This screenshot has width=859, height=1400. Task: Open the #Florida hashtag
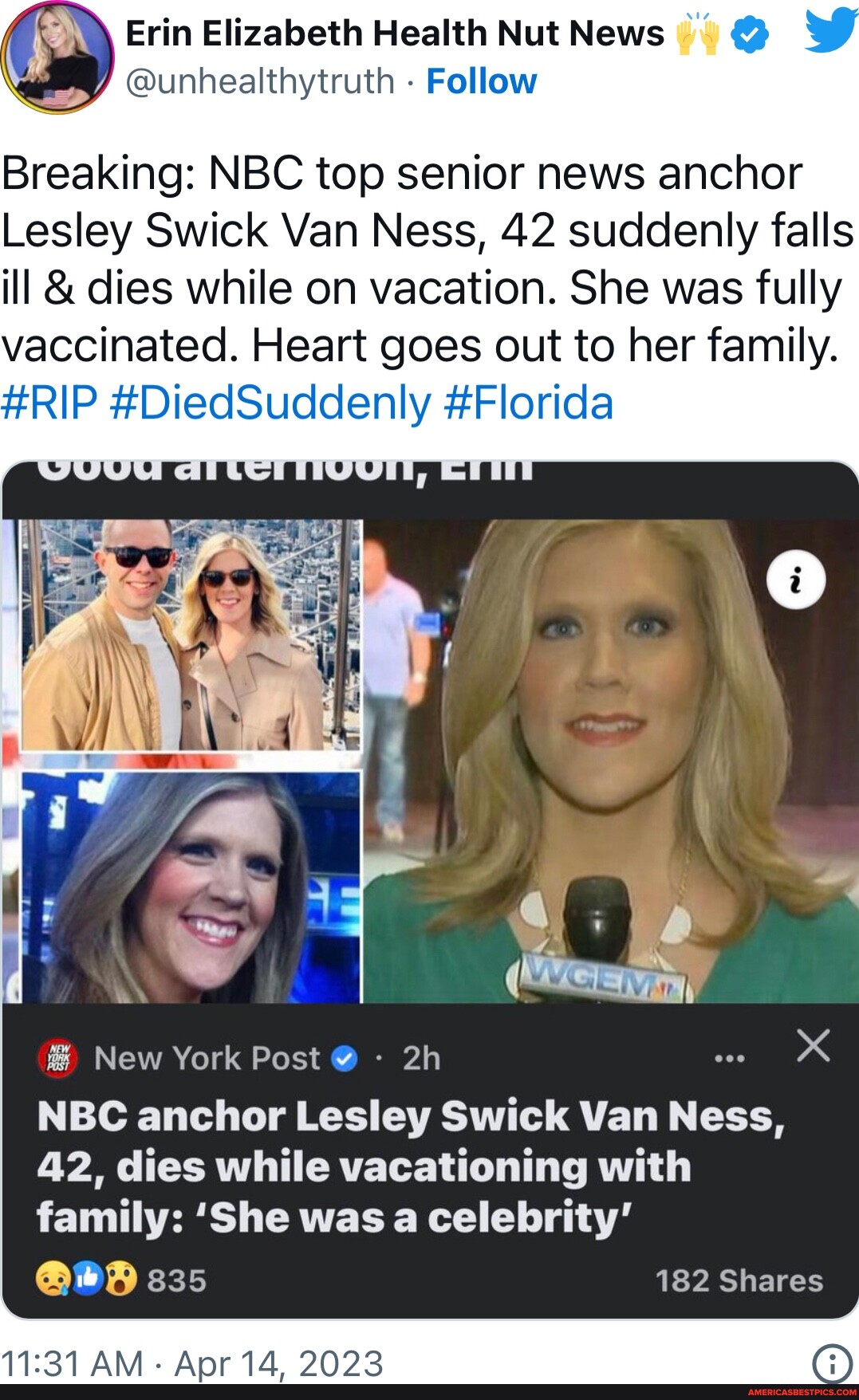(x=528, y=403)
